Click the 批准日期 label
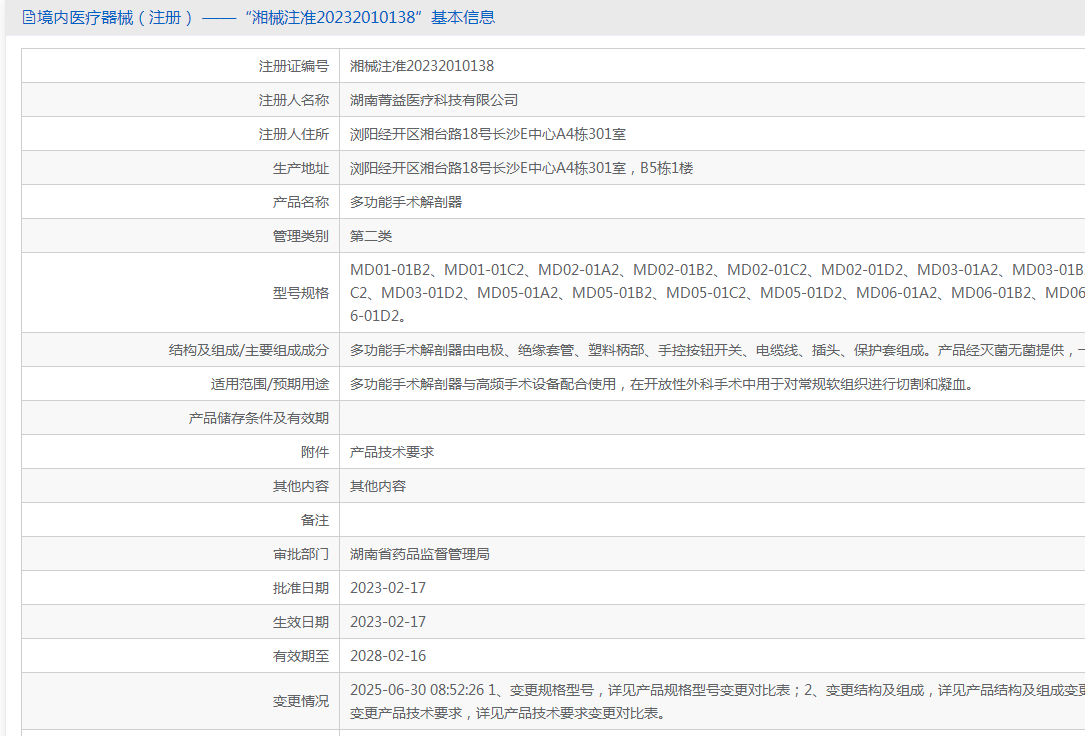This screenshot has width=1085, height=736. 300,587
